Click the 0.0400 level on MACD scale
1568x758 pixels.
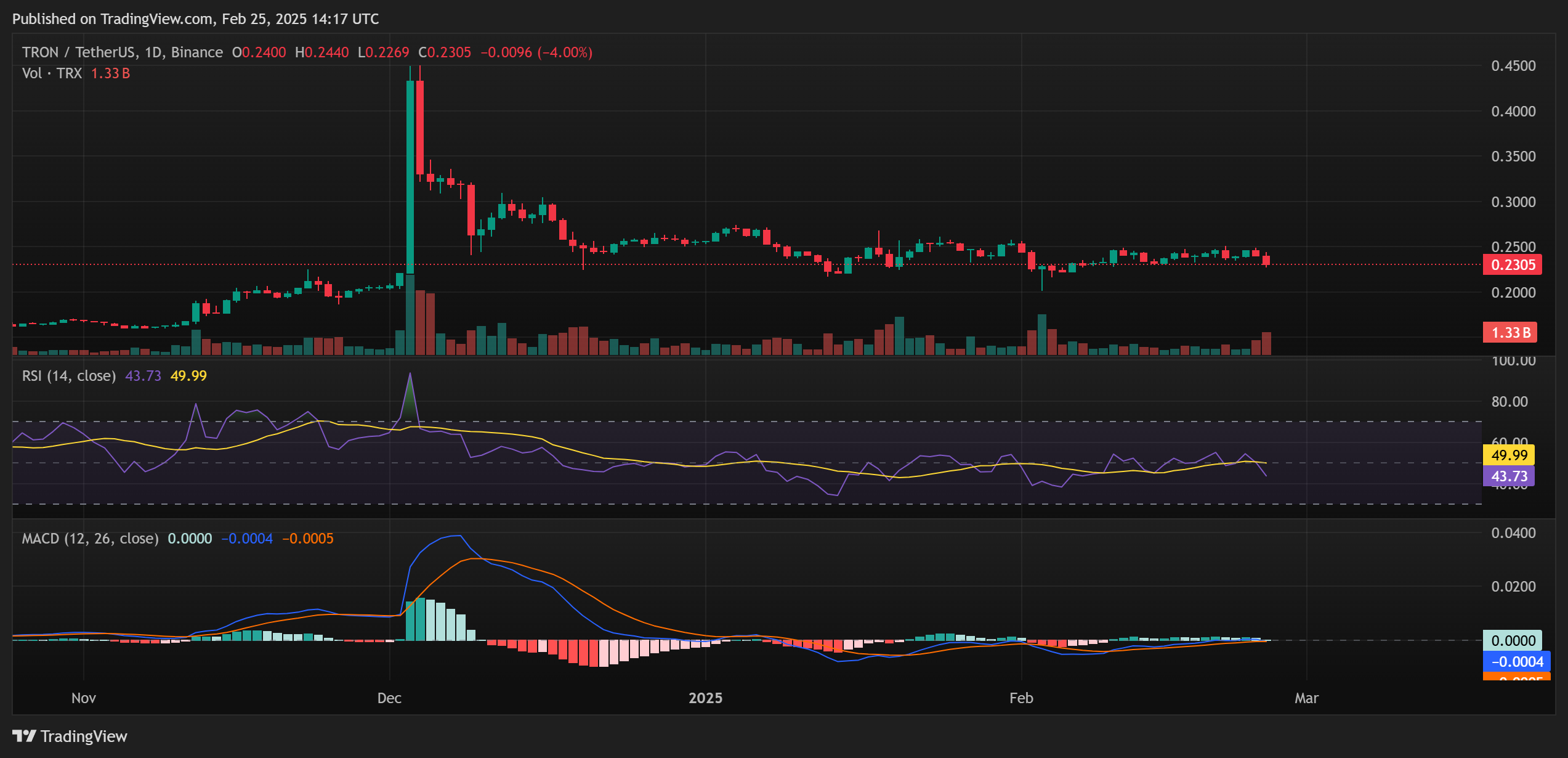click(1513, 533)
